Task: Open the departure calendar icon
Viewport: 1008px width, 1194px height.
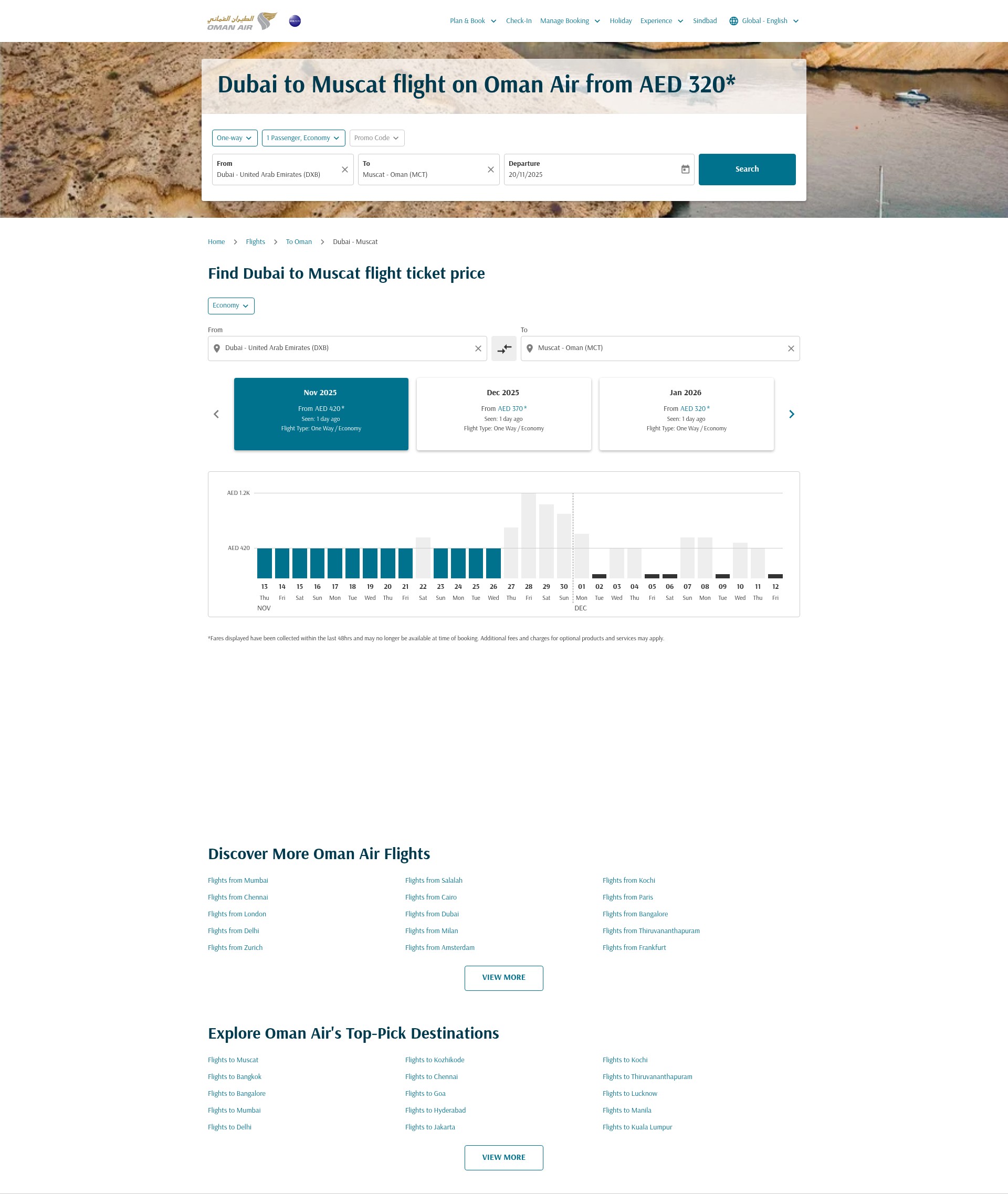Action: (x=685, y=169)
